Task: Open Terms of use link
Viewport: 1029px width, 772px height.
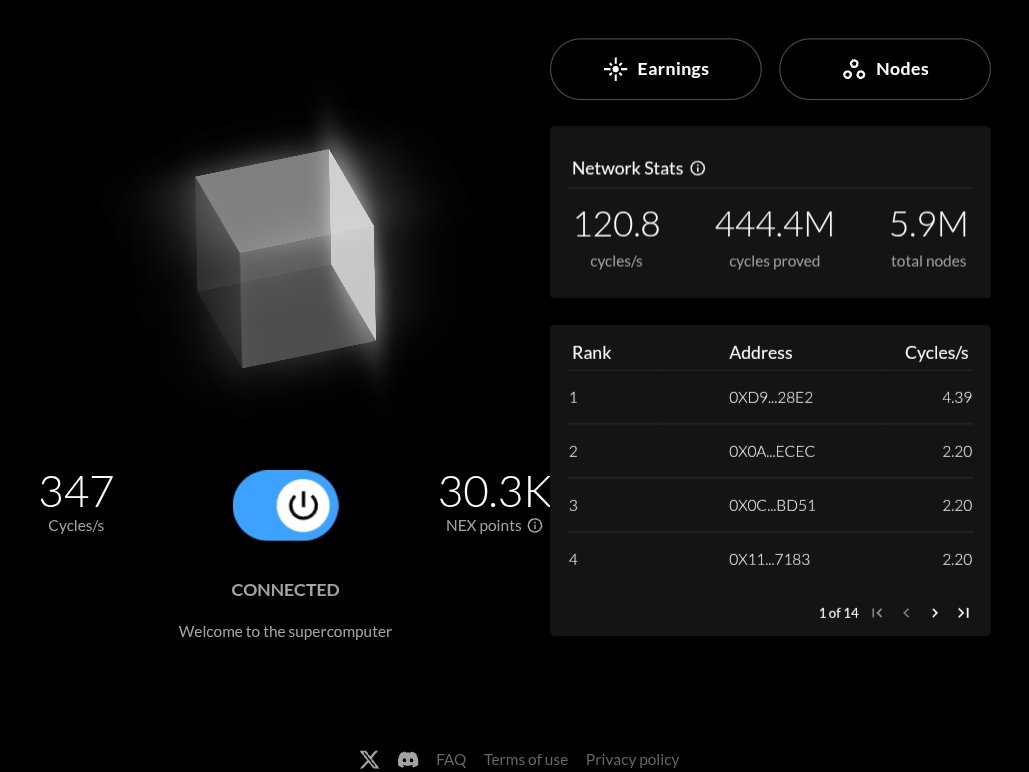Action: coord(526,760)
